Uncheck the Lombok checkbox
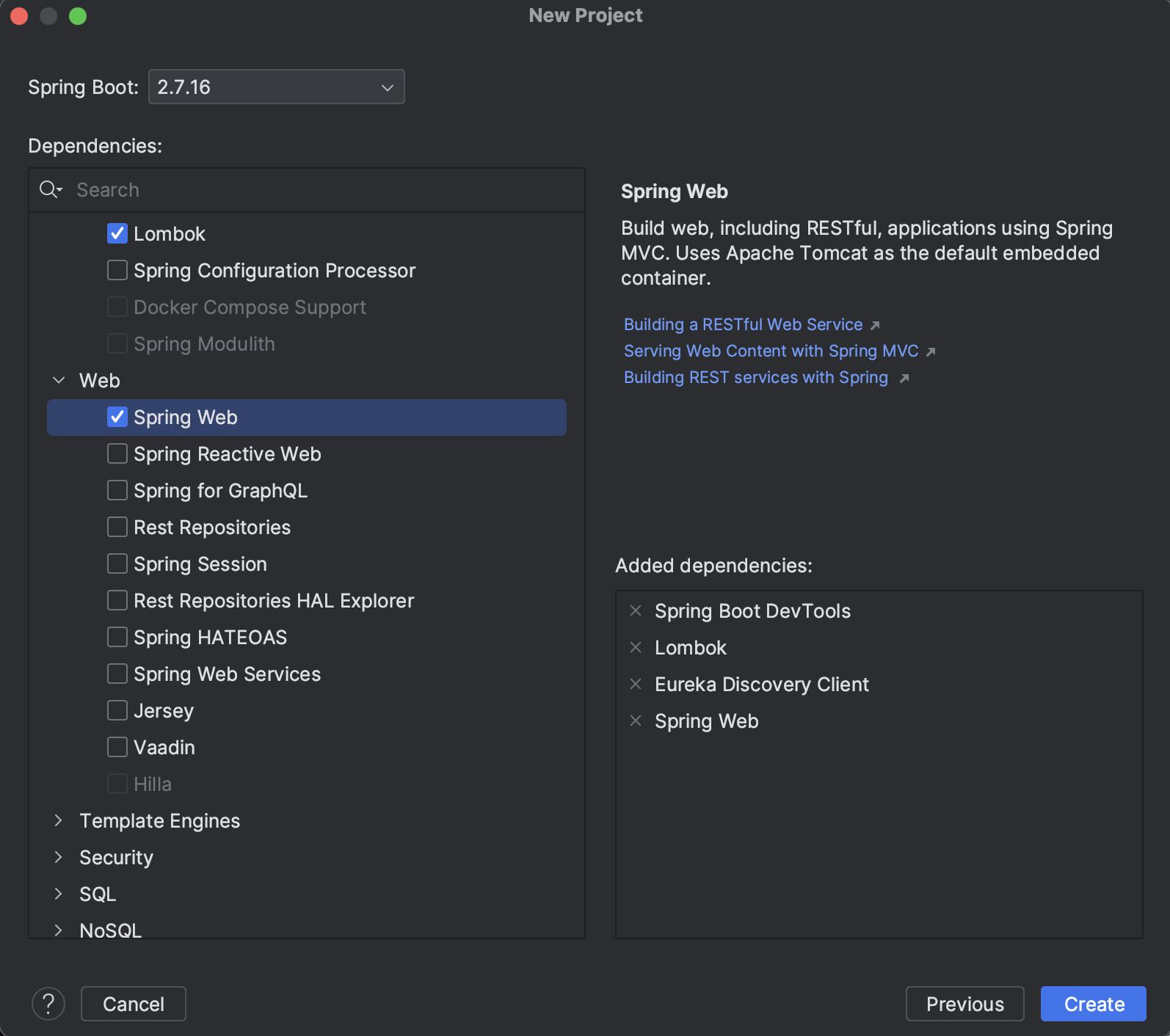Image resolution: width=1170 pixels, height=1036 pixels. pyautogui.click(x=117, y=233)
